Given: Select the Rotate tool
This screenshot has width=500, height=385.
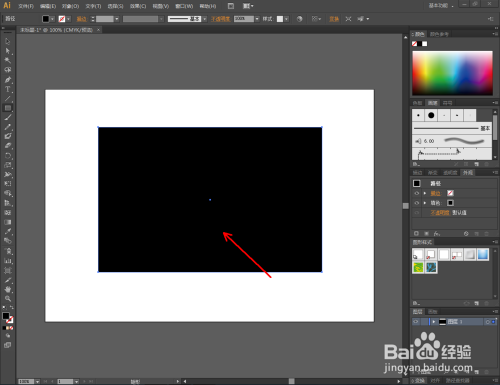Looking at the screenshot, I should point(8,155).
